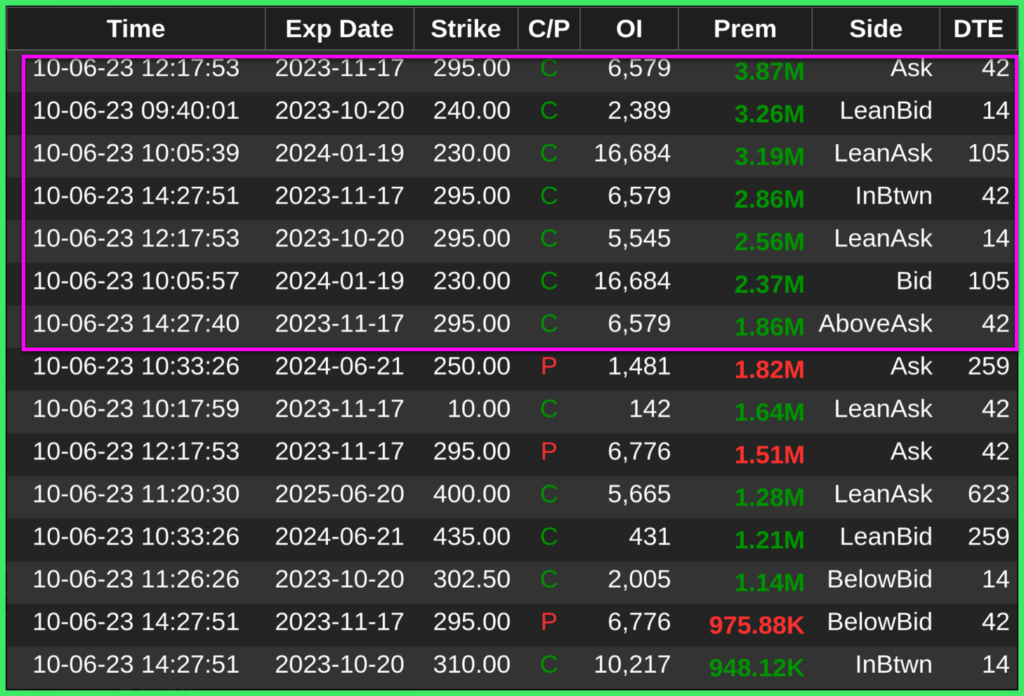Click open interest 5,665 cell
Viewport: 1024px width, 696px height.
tap(639, 494)
